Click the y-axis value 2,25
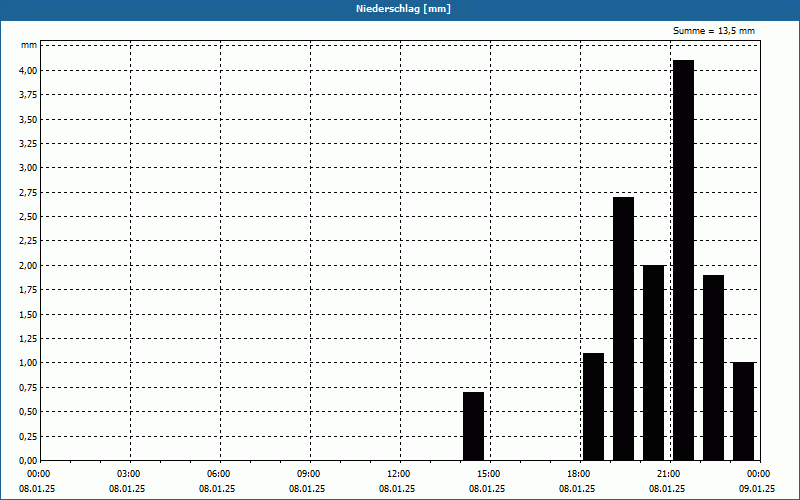 tap(29, 241)
